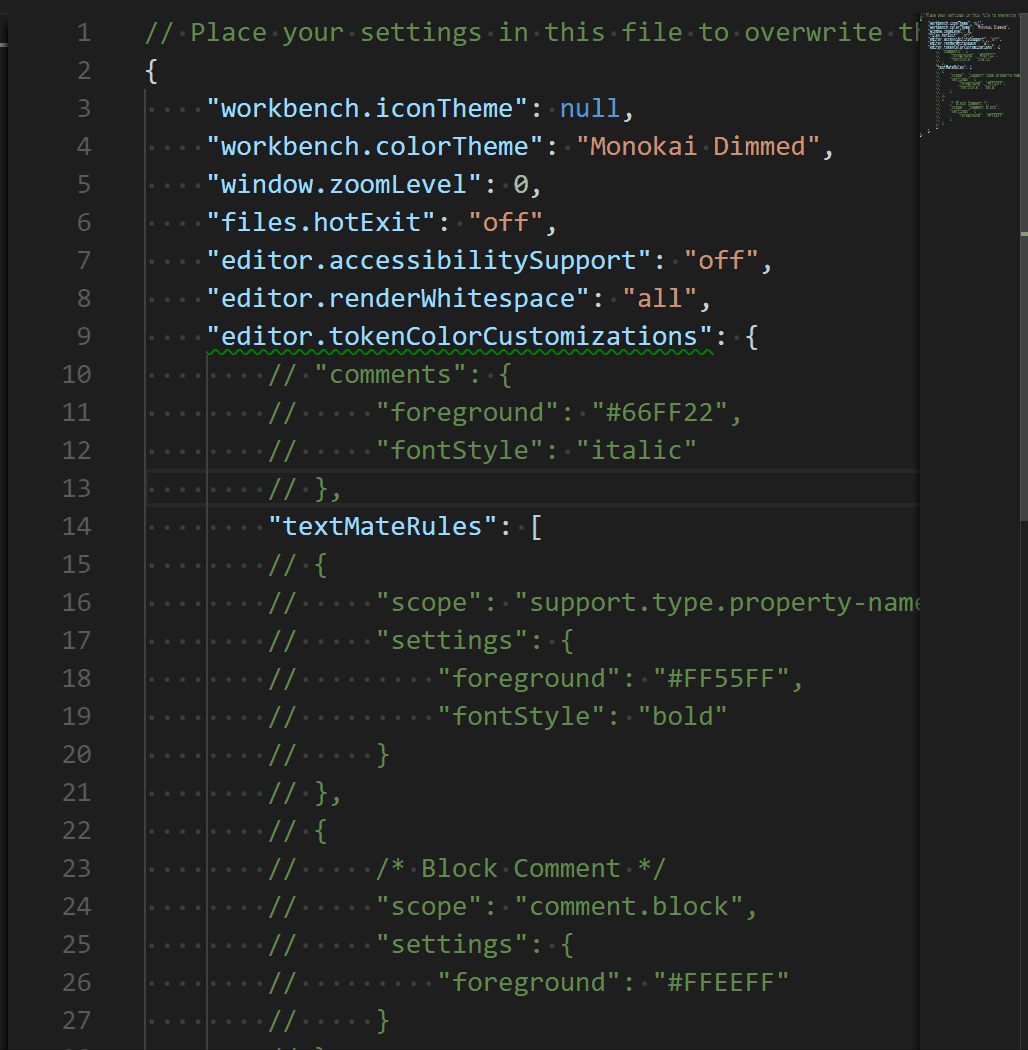Click the null value of iconTheme
1028x1050 pixels.
(x=589, y=108)
